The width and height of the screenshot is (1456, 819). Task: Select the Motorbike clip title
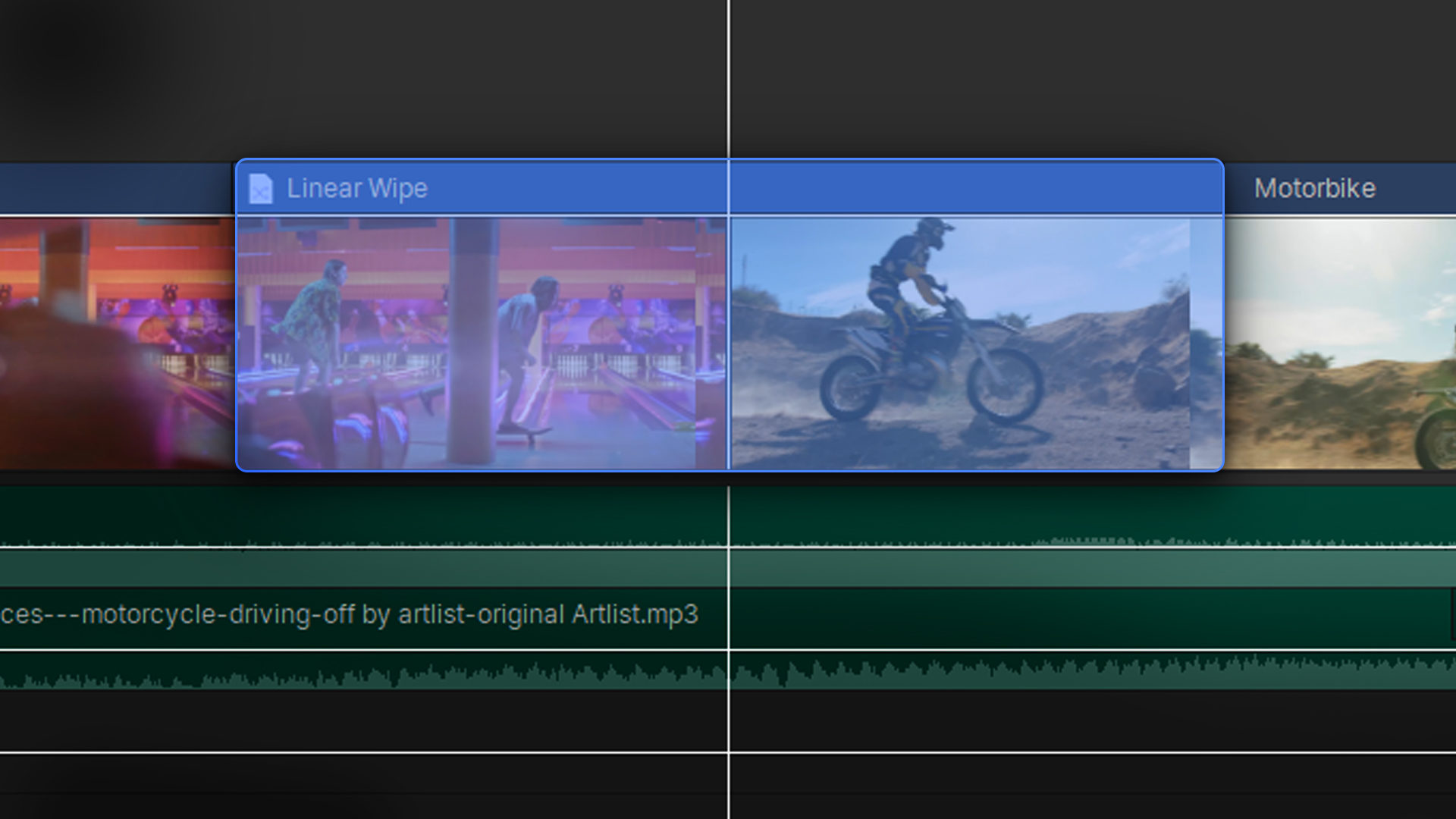(1314, 188)
